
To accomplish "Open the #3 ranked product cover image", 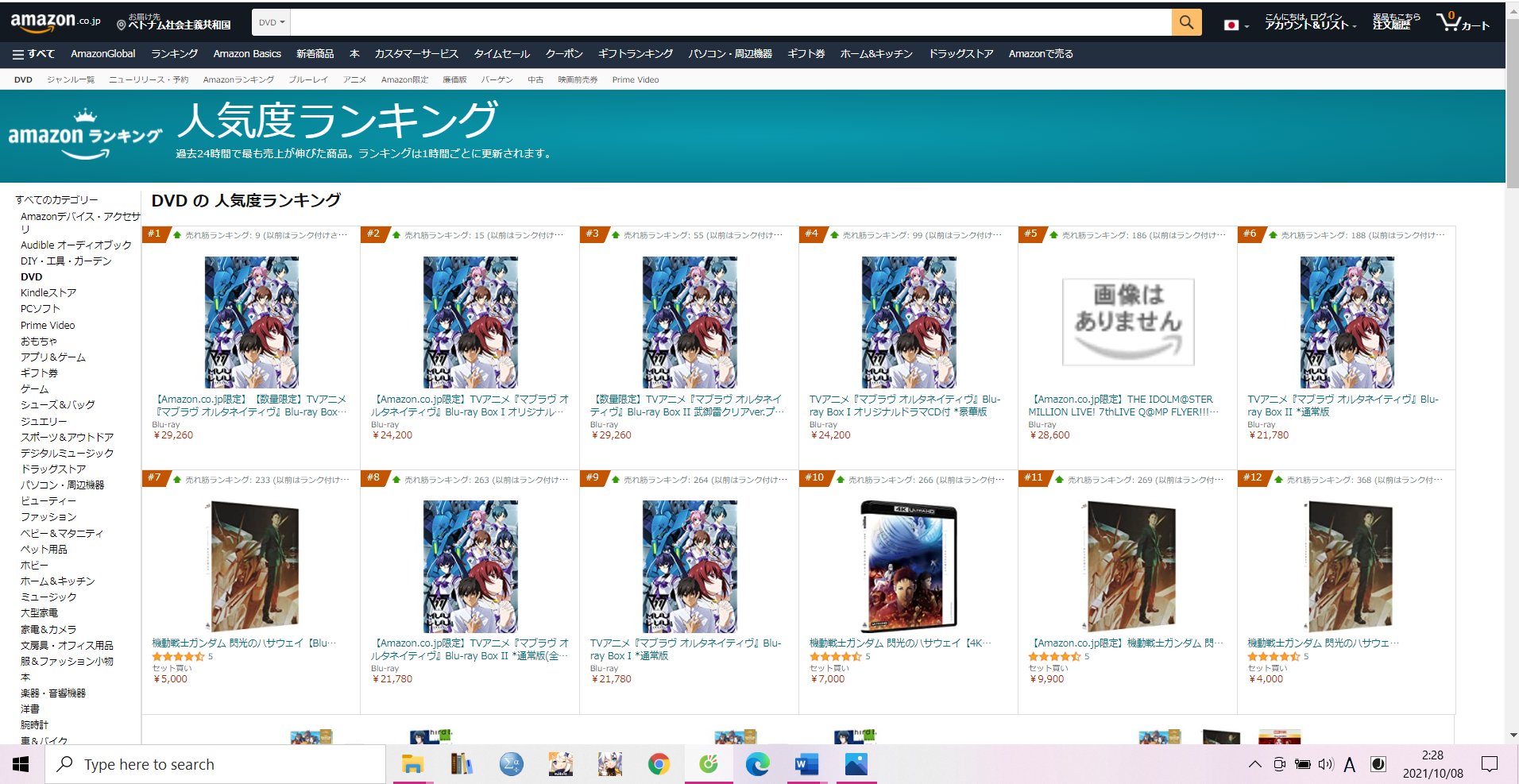I will (x=690, y=322).
